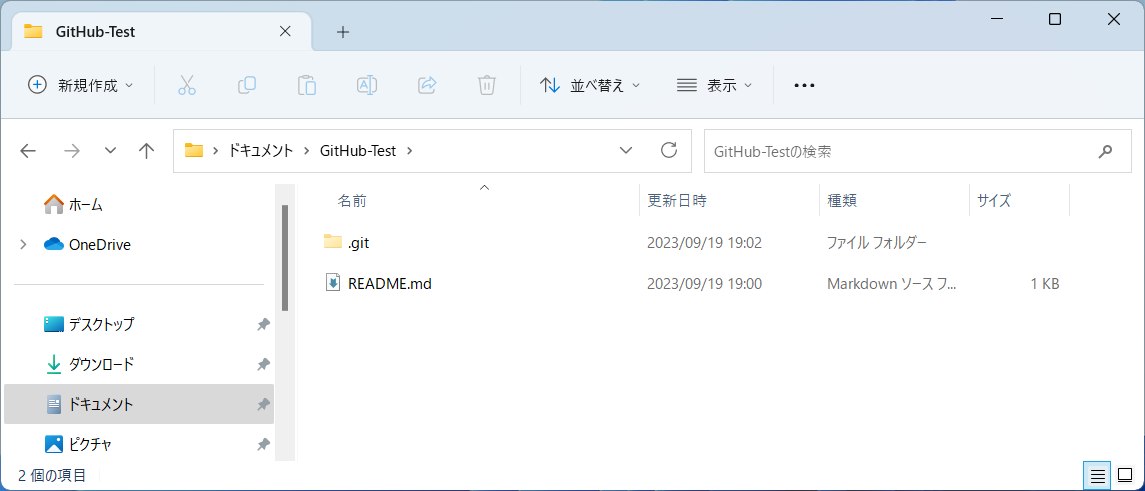Select the GitHub-Test tab
Image resolution: width=1145 pixels, height=491 pixels.
pos(150,31)
